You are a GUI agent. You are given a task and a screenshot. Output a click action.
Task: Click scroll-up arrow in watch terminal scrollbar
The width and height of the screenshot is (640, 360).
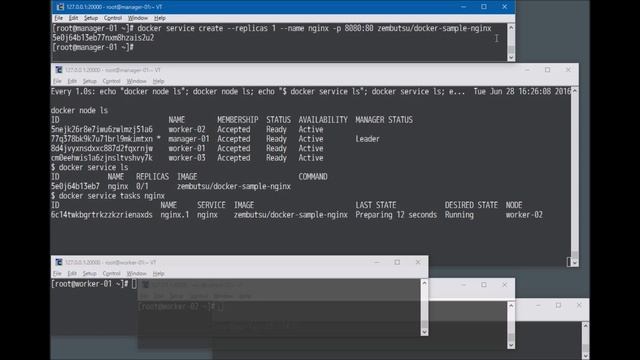575,91
